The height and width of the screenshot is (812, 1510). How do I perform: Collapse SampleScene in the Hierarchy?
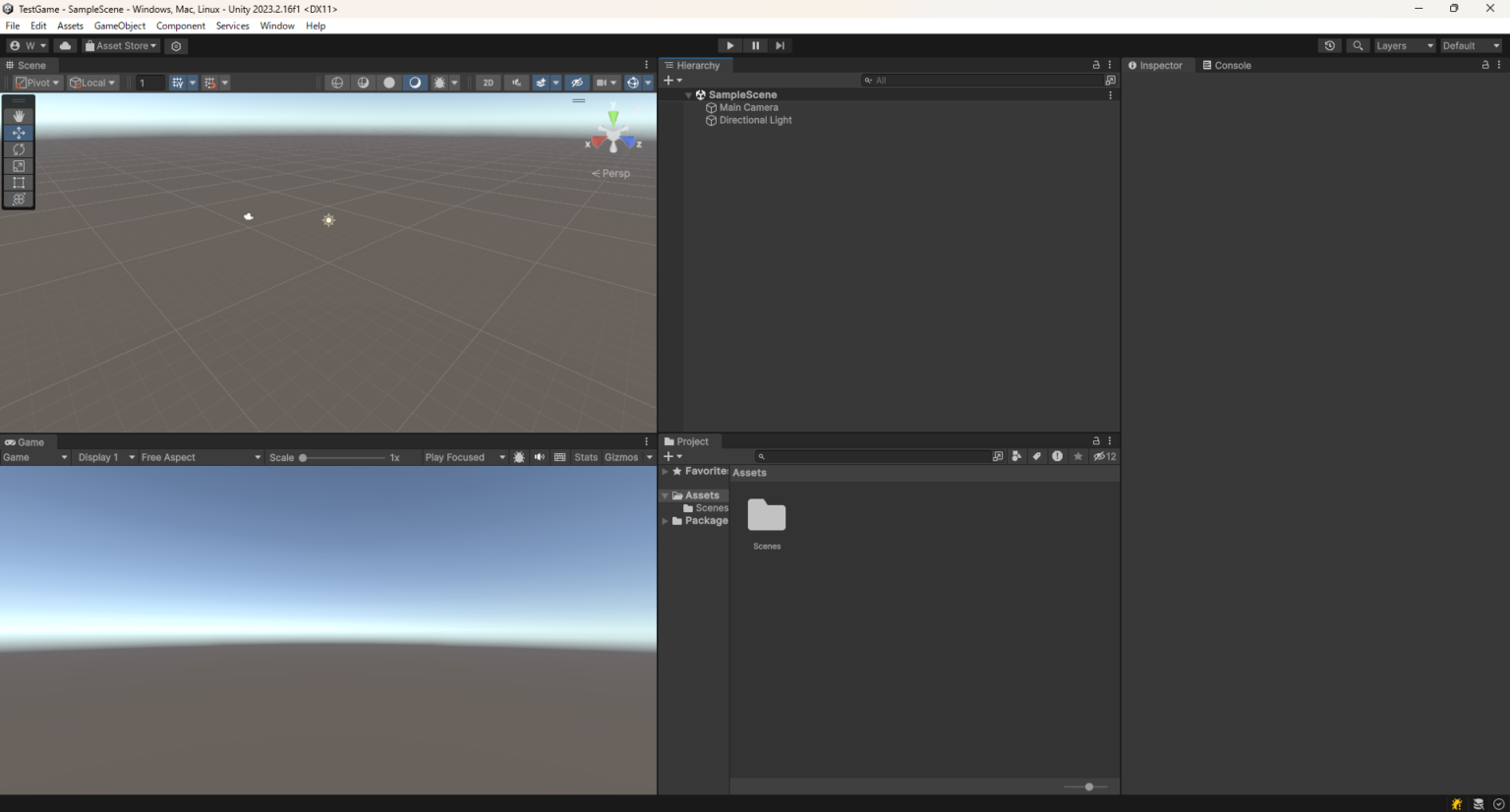point(687,94)
